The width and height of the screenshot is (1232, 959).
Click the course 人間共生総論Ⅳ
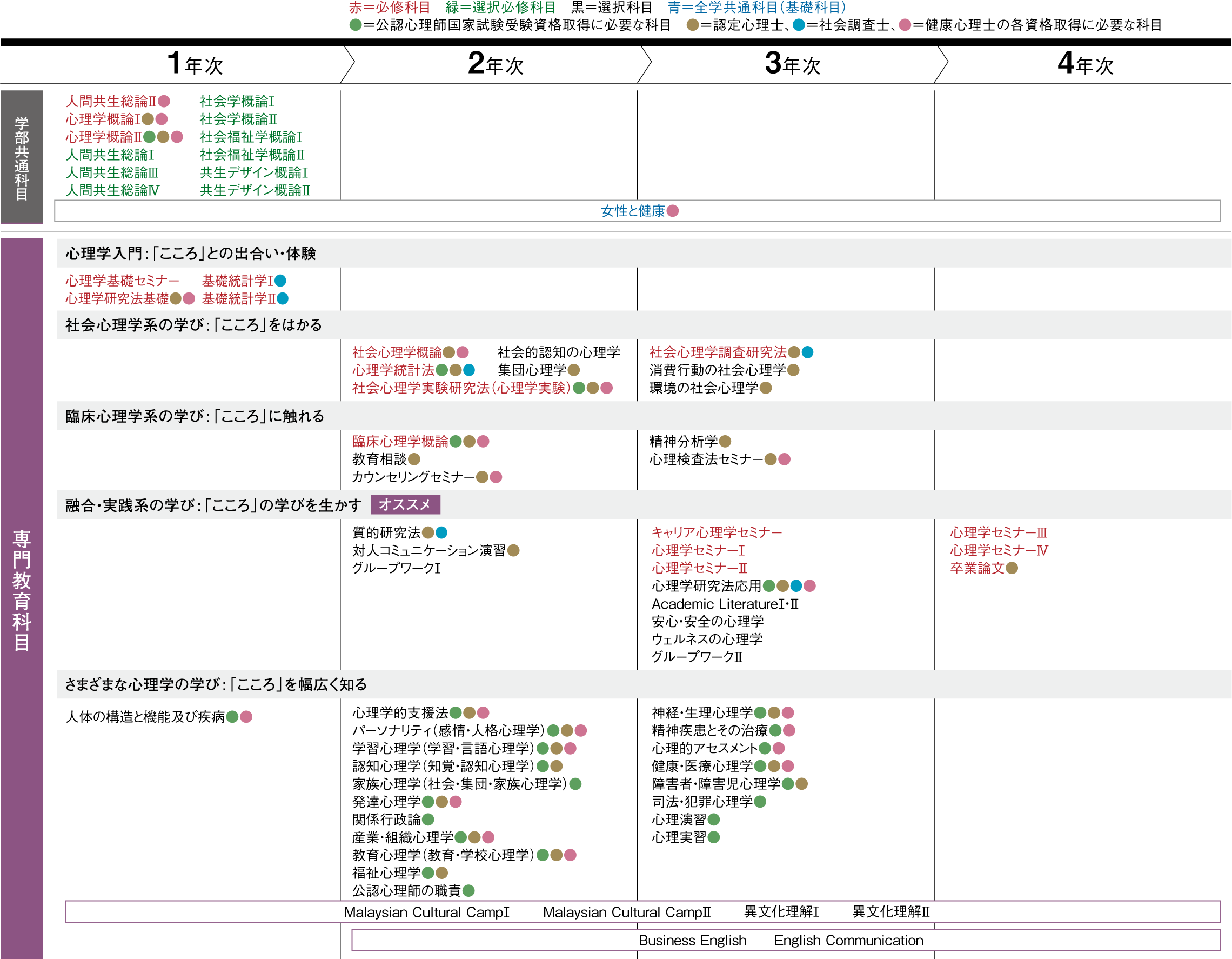click(x=112, y=190)
